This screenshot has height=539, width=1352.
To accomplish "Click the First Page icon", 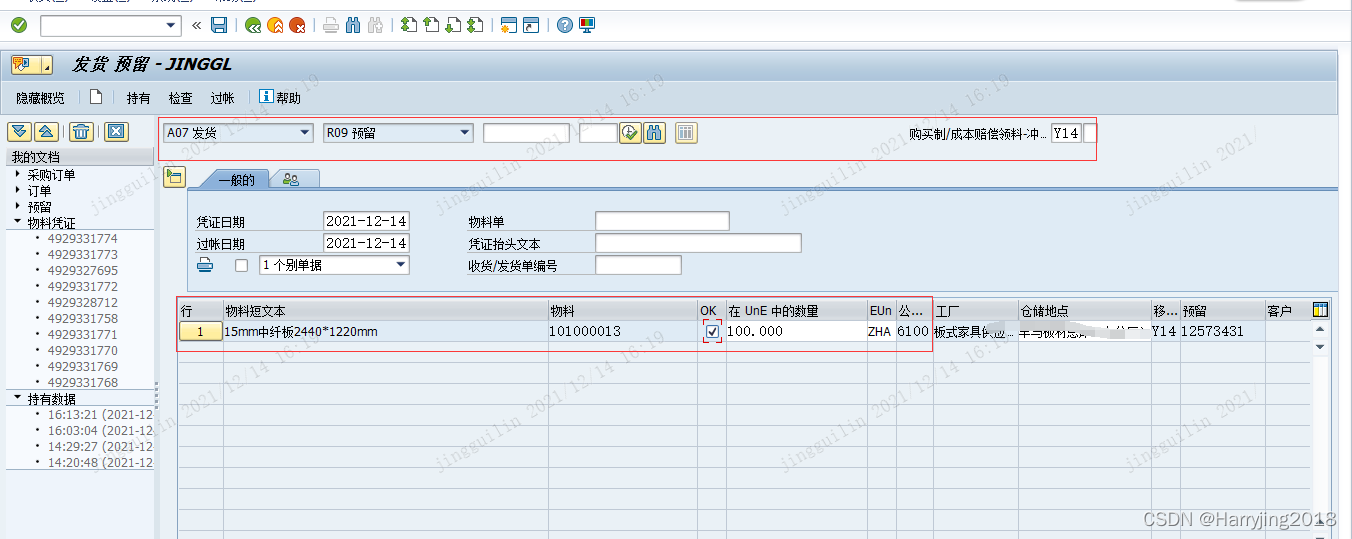I will (x=409, y=25).
